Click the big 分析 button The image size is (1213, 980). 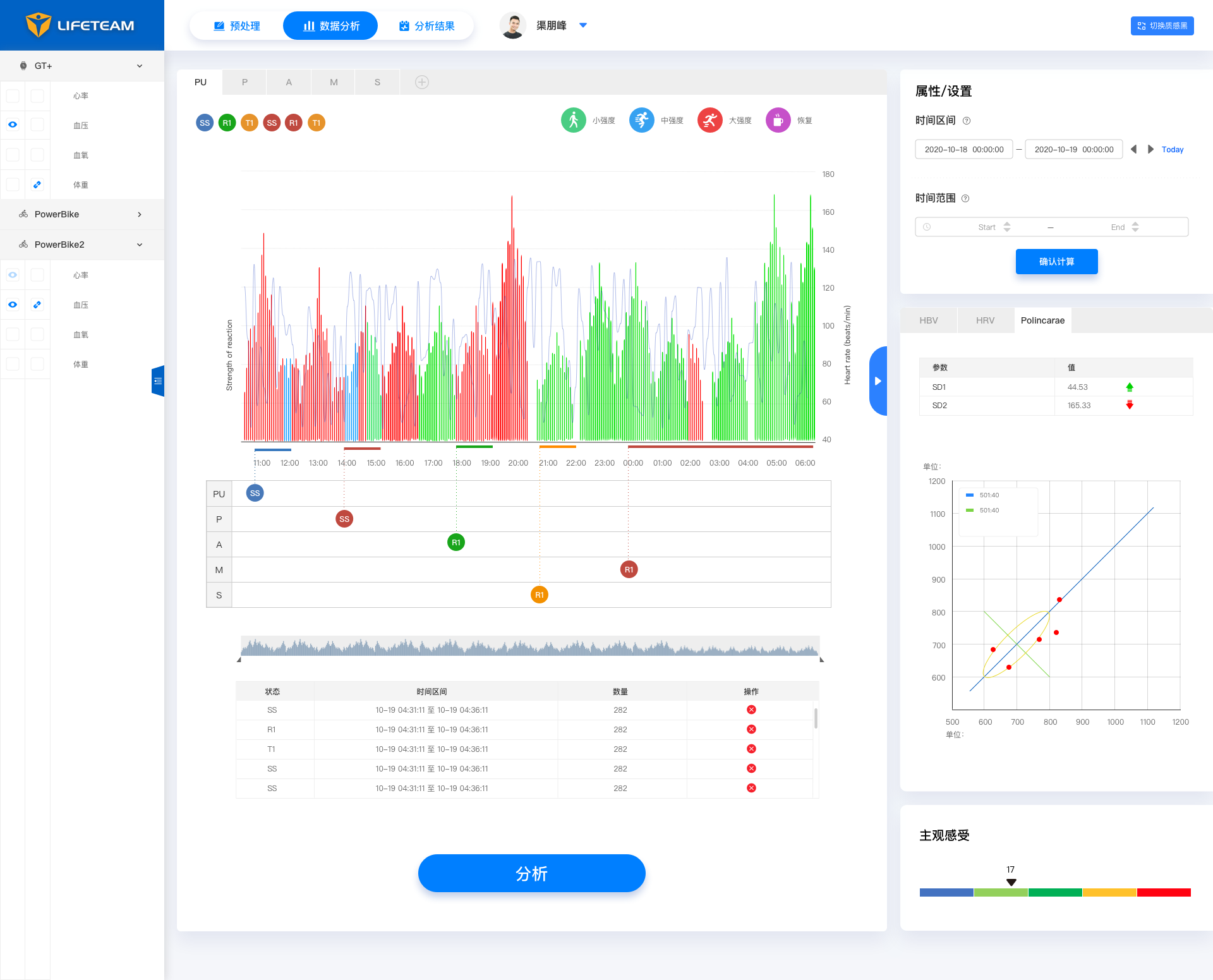pos(531,873)
